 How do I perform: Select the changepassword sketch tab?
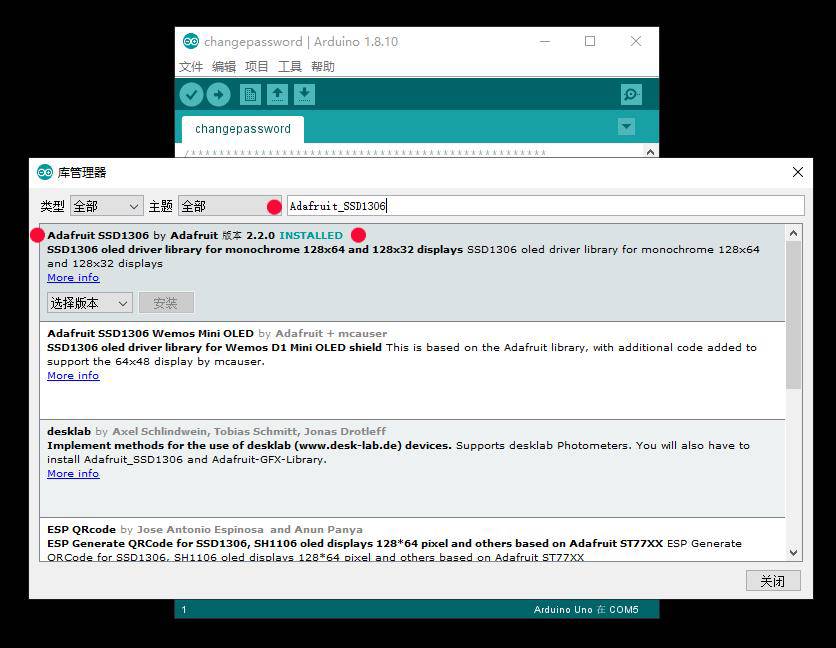[x=243, y=129]
